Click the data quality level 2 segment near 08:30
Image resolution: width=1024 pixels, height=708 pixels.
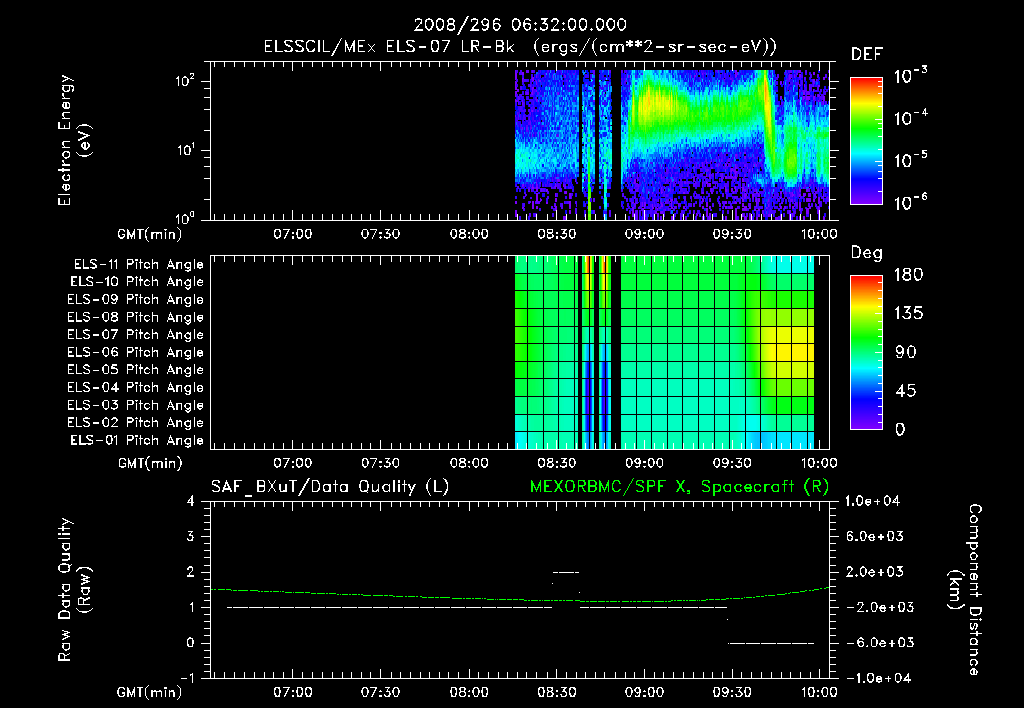click(x=566, y=572)
